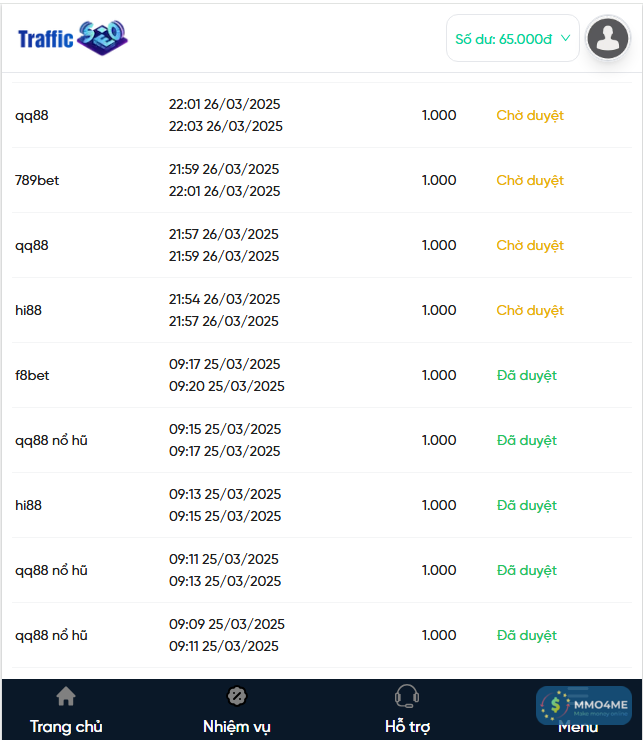Tap the Nhiệm vụ badge icon
643x740 pixels.
pyautogui.click(x=237, y=696)
